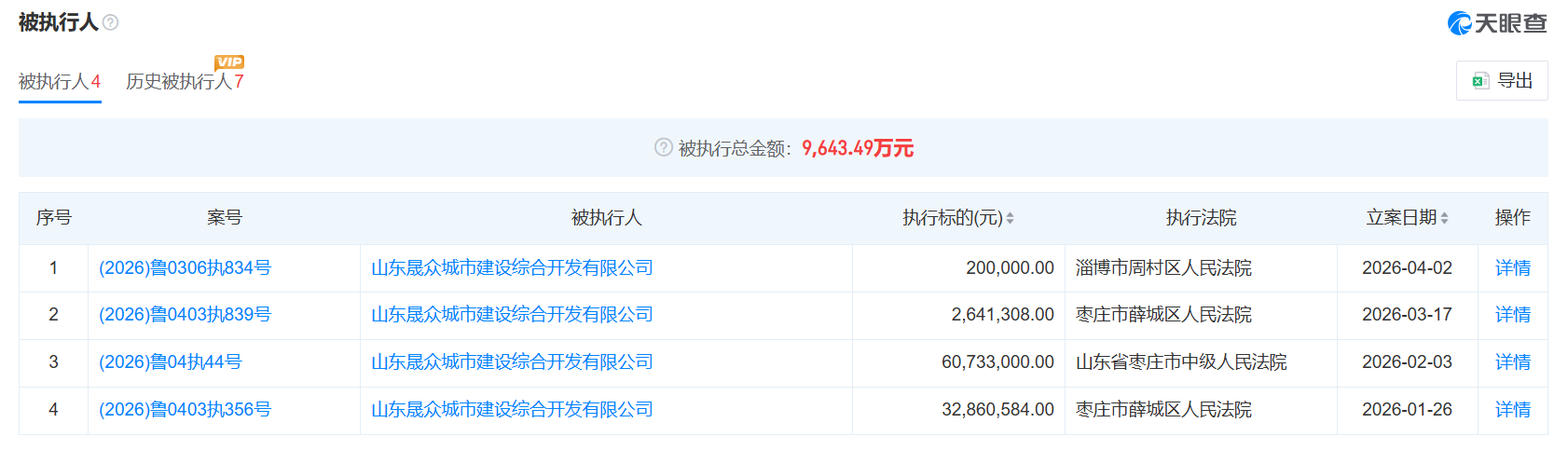
Task: Switch to 被执行人 4 tab
Action: click(x=60, y=82)
